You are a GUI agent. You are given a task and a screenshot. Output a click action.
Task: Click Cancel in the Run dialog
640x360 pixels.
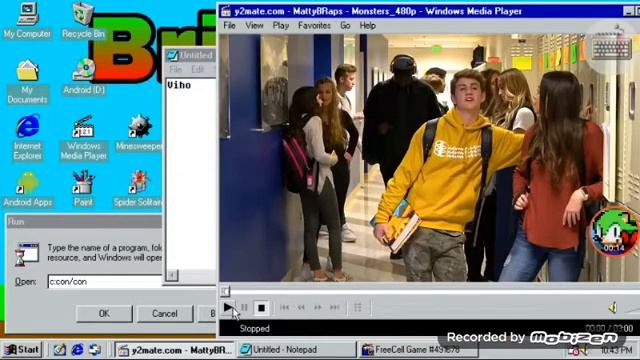(x=165, y=313)
